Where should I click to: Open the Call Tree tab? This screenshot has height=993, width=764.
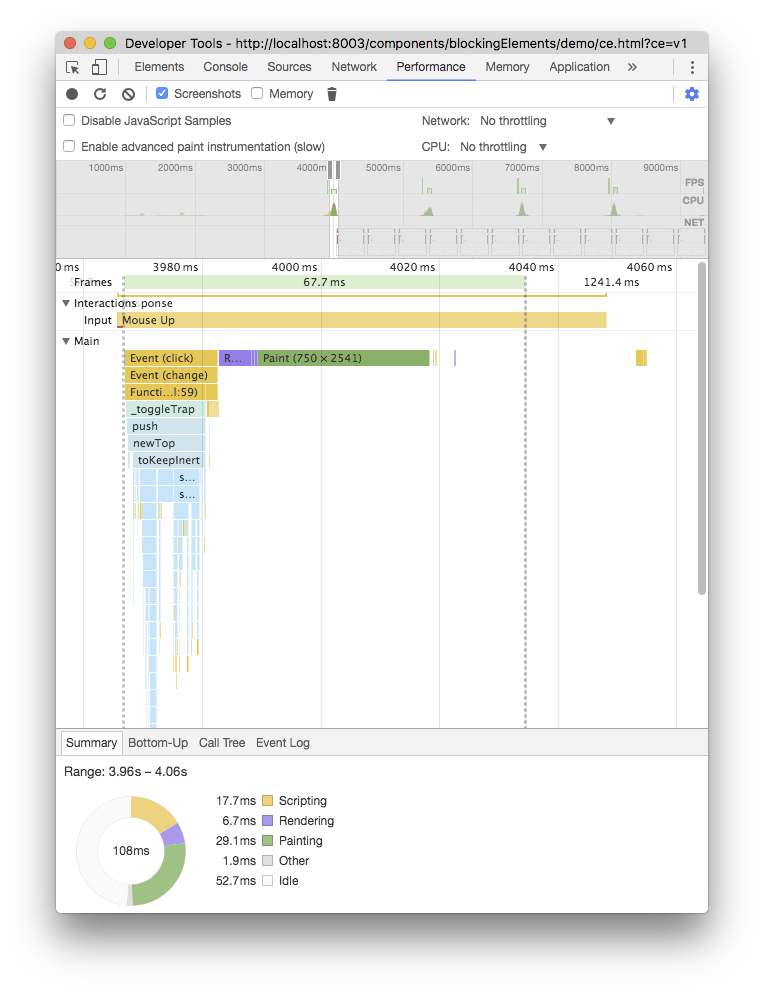tap(222, 743)
